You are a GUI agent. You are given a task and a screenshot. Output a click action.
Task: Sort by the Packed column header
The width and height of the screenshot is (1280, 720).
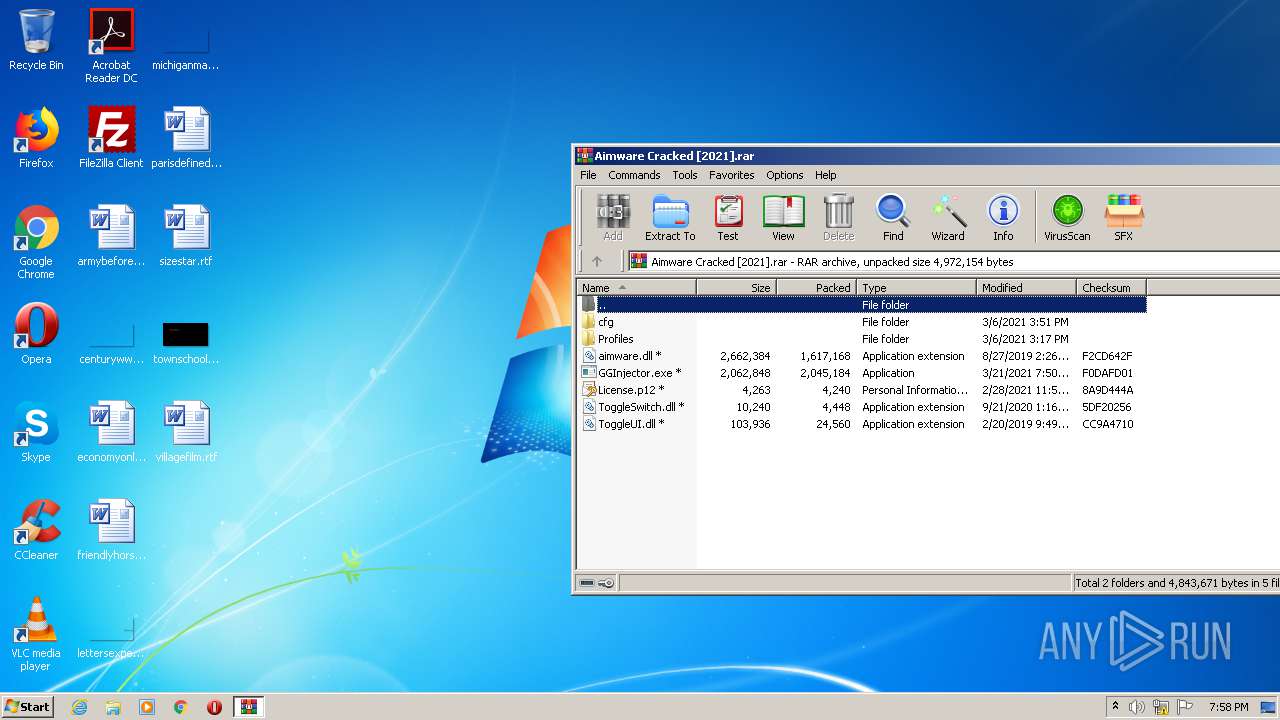(817, 288)
